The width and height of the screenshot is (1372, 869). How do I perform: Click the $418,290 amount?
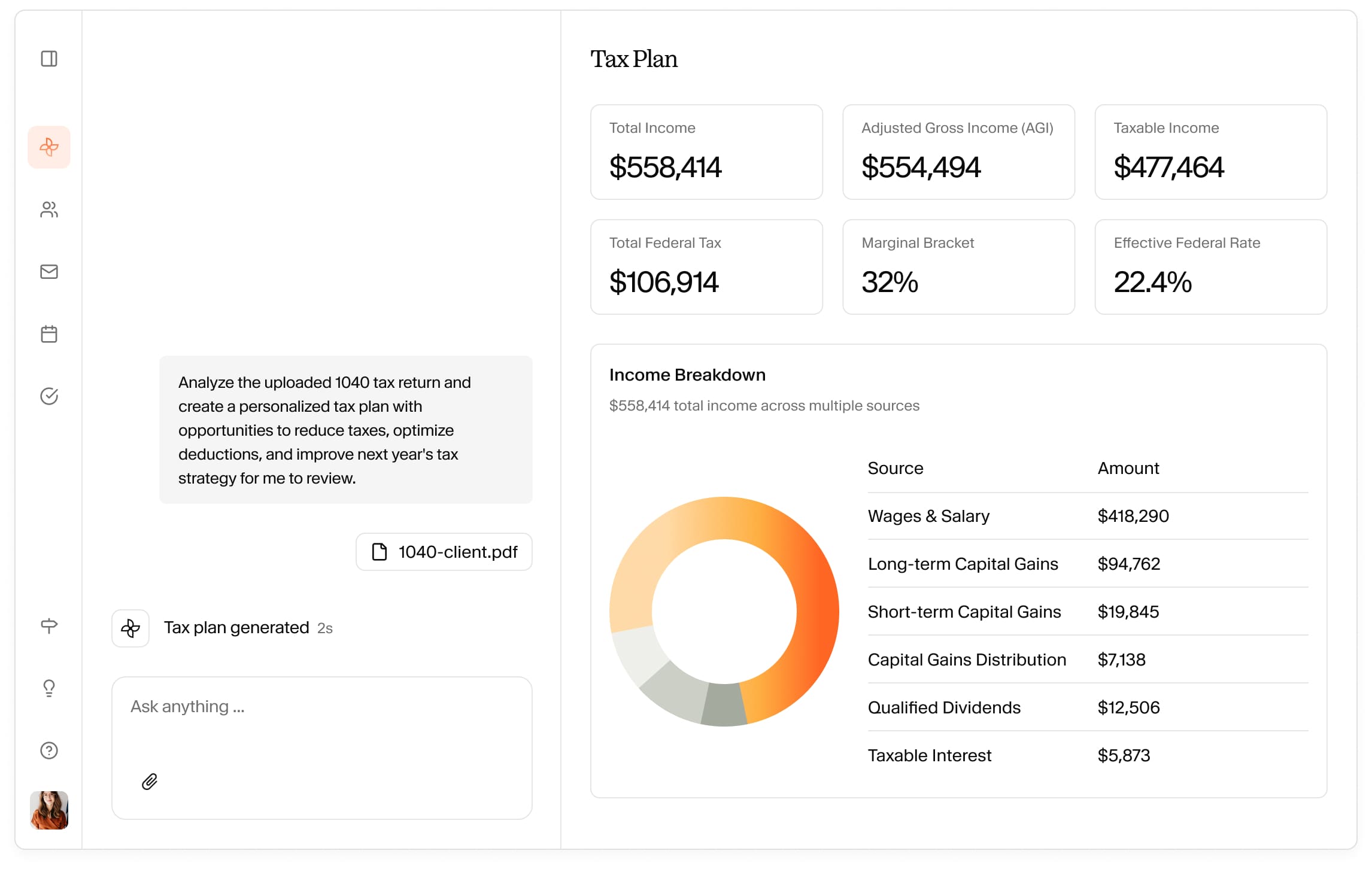[x=1133, y=516]
